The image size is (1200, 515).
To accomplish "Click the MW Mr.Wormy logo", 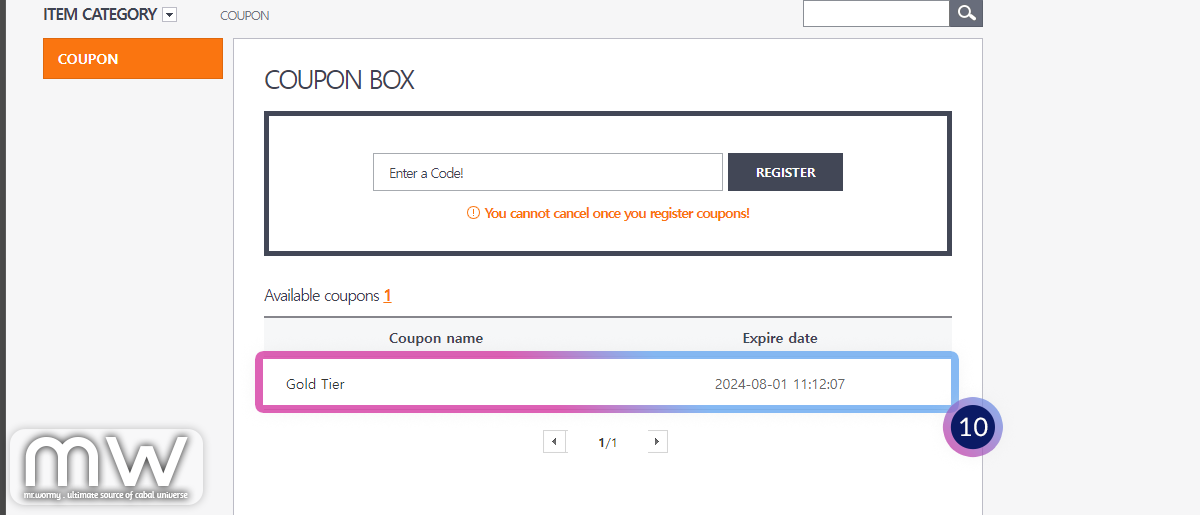I will [x=106, y=467].
